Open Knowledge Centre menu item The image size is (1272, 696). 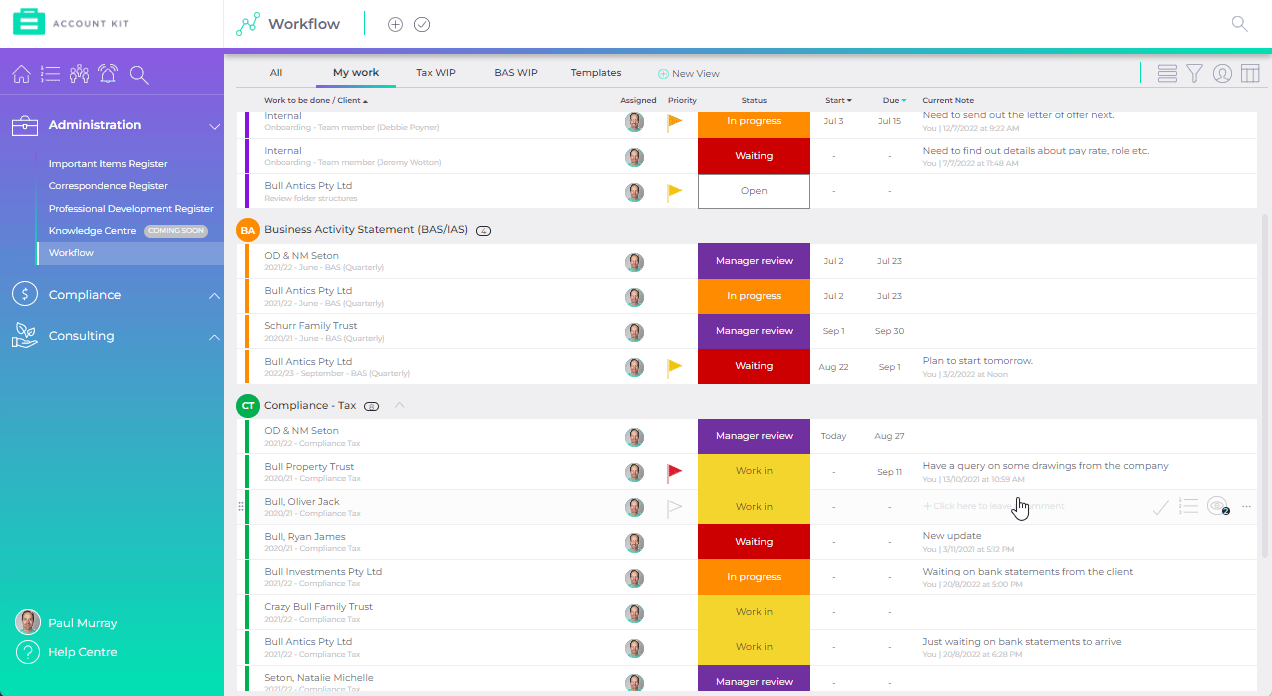(92, 231)
